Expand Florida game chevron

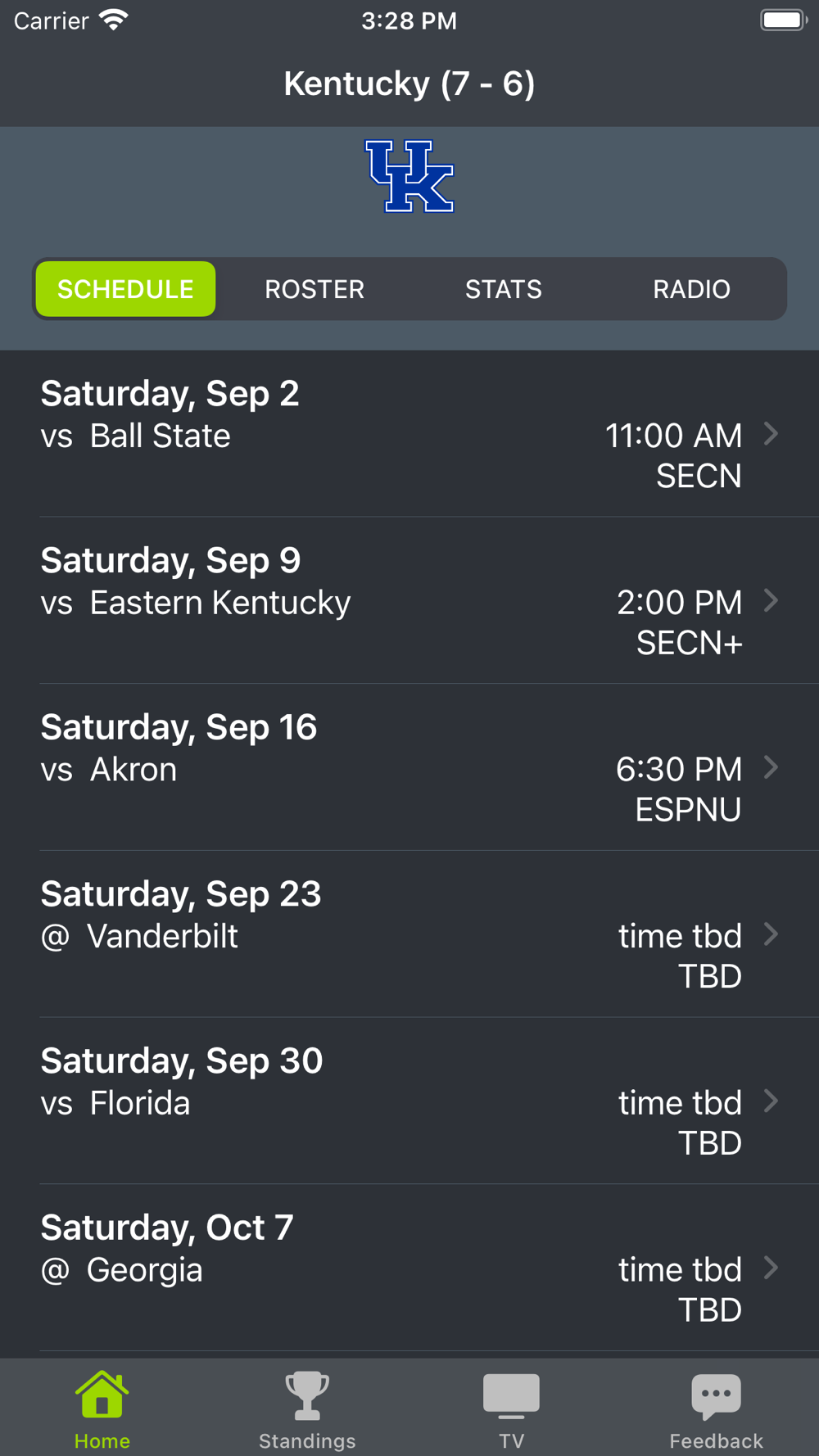771,1101
